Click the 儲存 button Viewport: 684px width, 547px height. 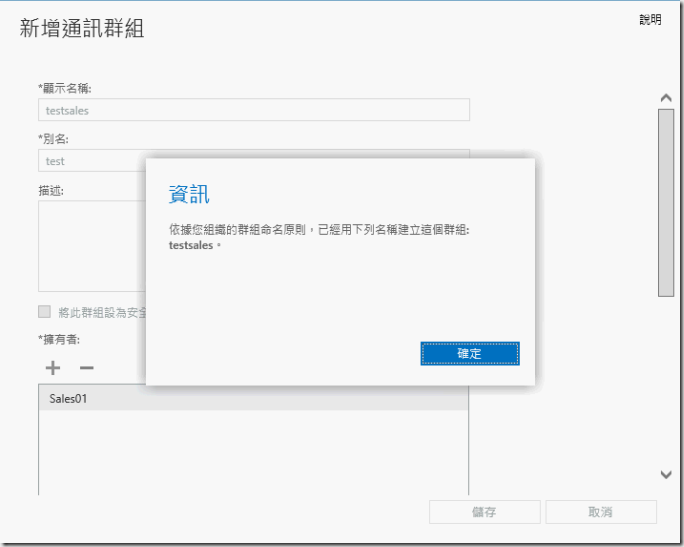coord(484,512)
